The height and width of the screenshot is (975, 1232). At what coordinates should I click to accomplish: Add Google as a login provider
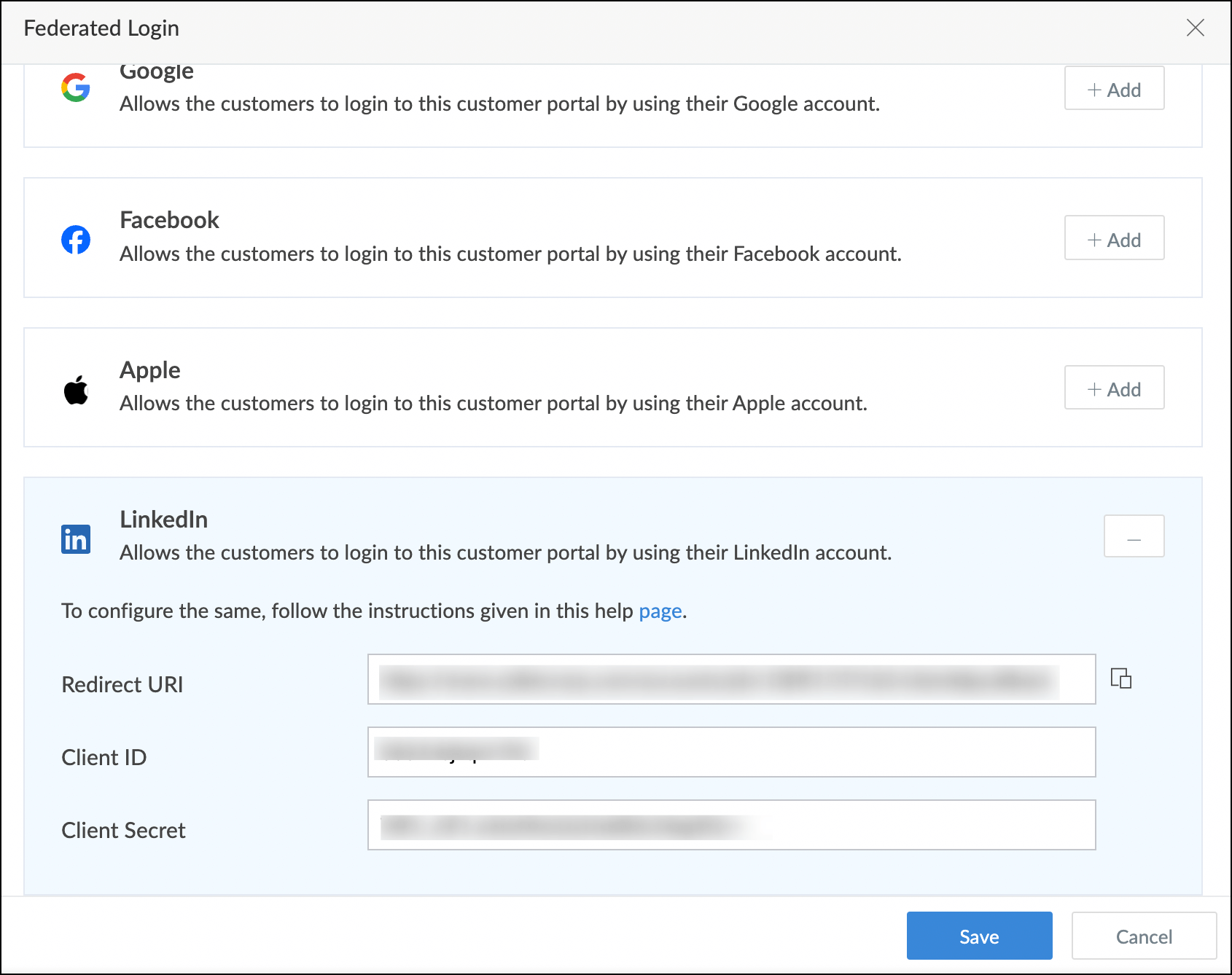click(1114, 90)
